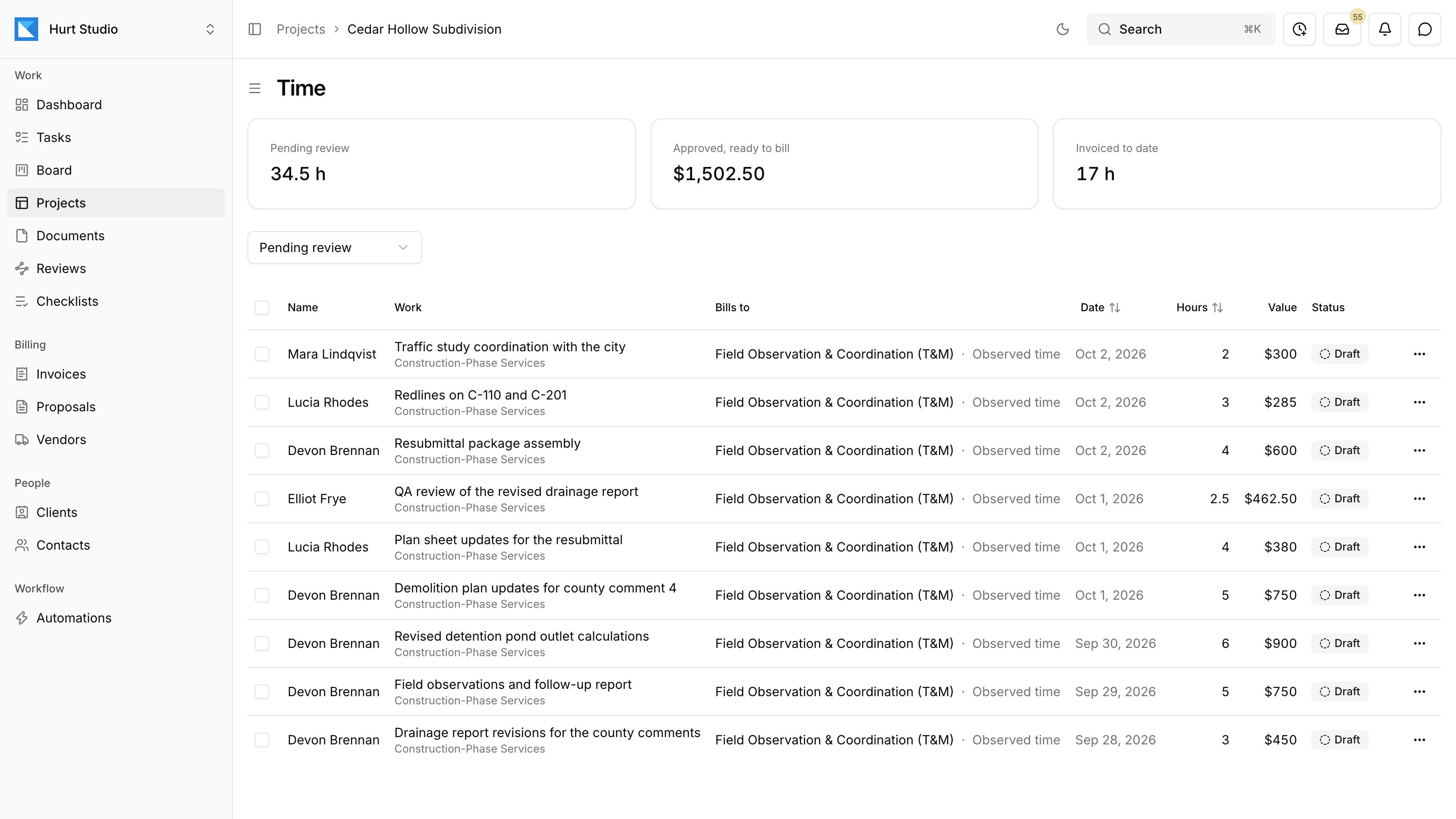Screen dimensions: 1456x819
Task: Open Invoices in sidebar
Action: click(x=116, y=374)
